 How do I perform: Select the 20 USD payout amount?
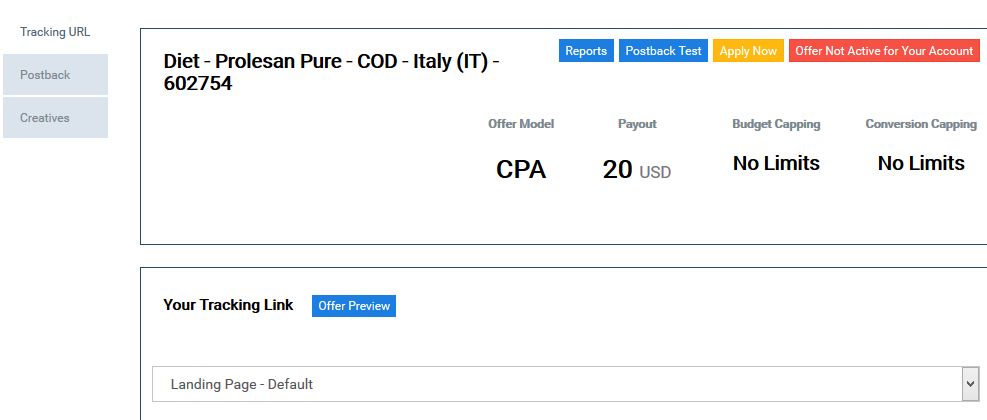coord(637,170)
